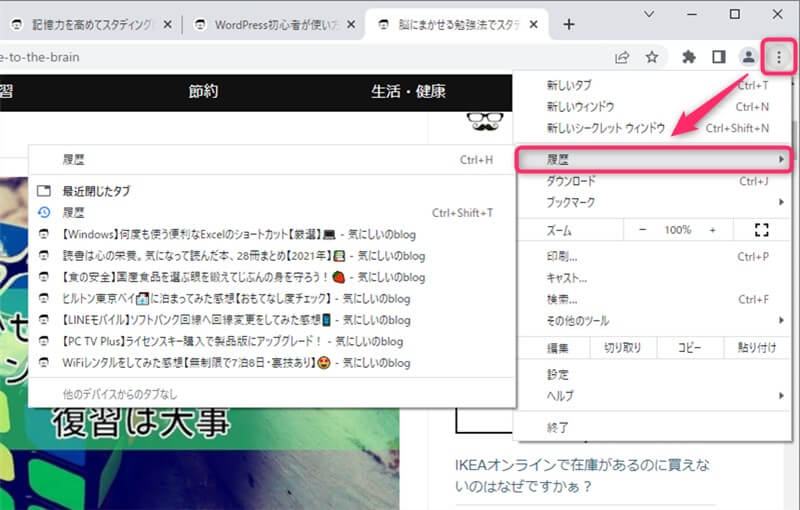The height and width of the screenshot is (510, 800).
Task: Click favicon beside 【Windows】Excel entry
Action: 44,234
